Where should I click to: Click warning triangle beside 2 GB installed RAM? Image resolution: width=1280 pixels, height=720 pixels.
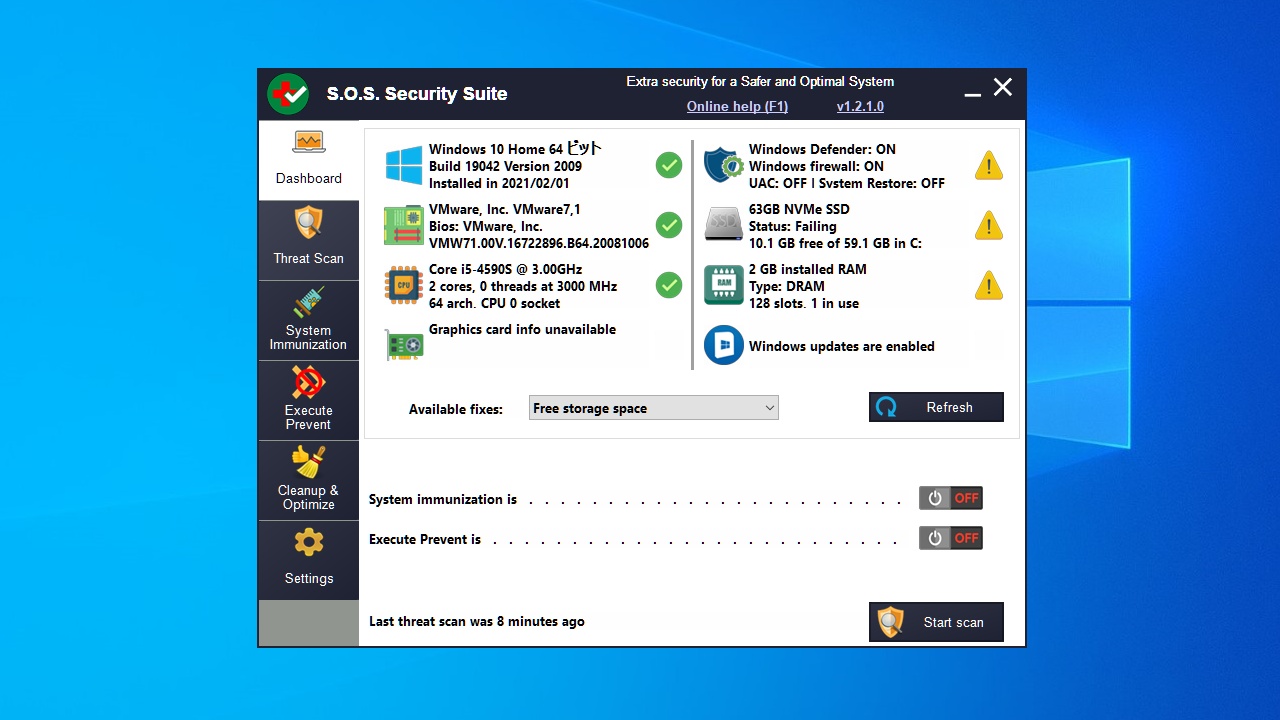(x=988, y=286)
